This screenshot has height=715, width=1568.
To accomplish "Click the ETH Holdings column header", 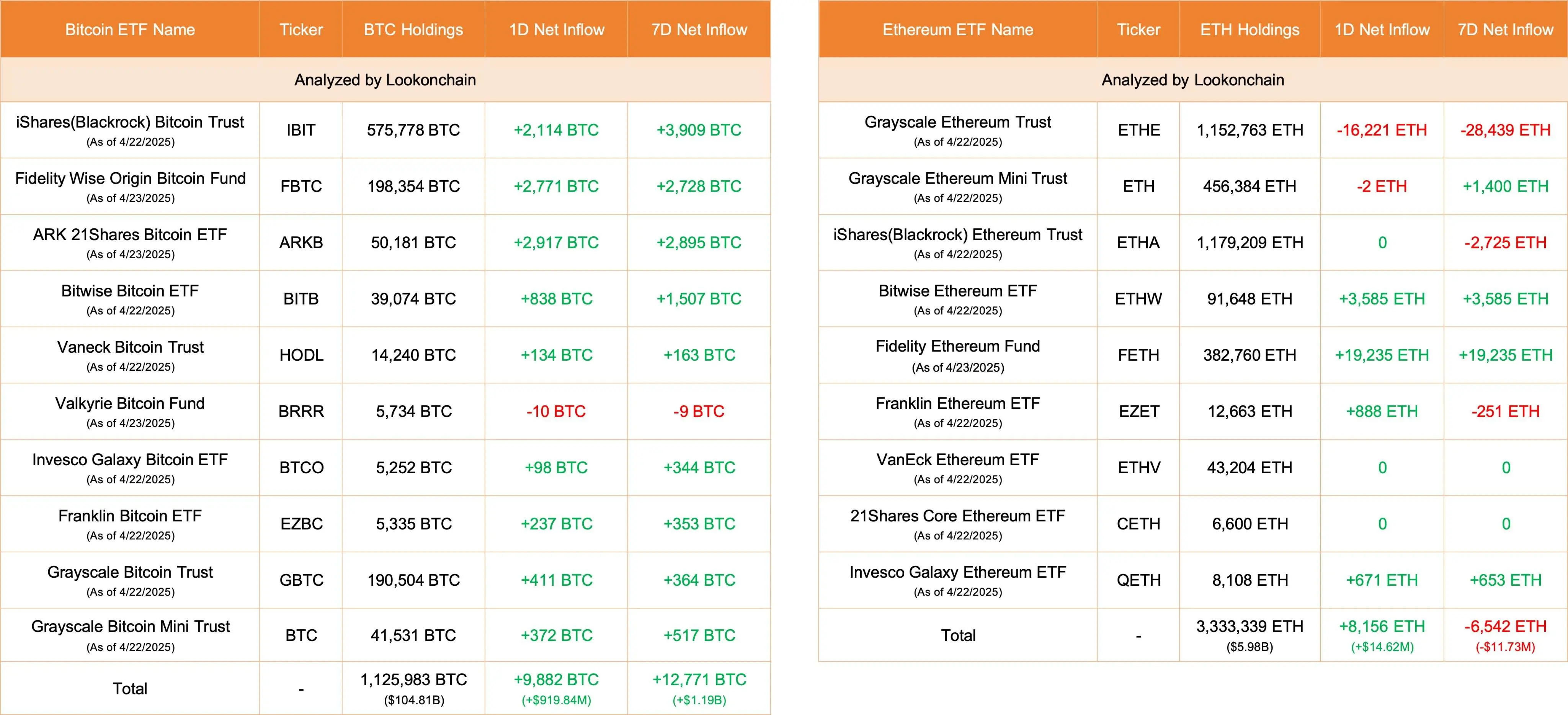I will [x=1249, y=30].
